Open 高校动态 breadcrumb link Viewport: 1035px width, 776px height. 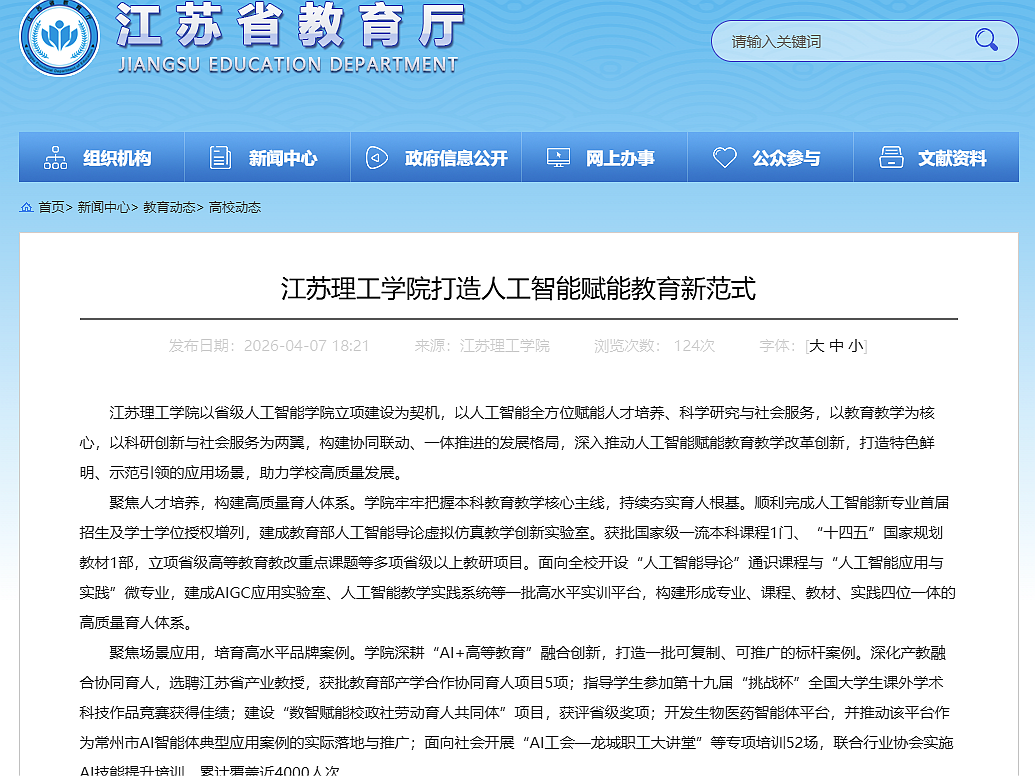[235, 207]
